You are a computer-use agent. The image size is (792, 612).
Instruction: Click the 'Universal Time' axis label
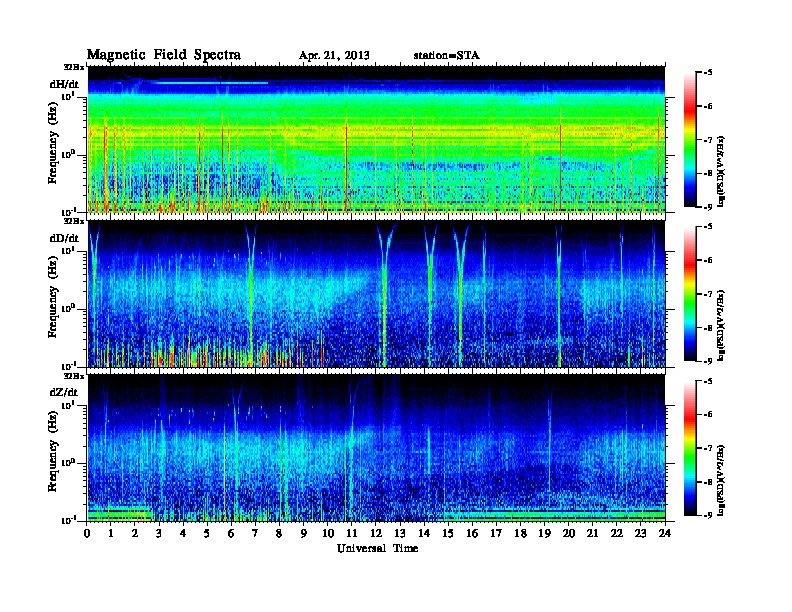tap(377, 548)
